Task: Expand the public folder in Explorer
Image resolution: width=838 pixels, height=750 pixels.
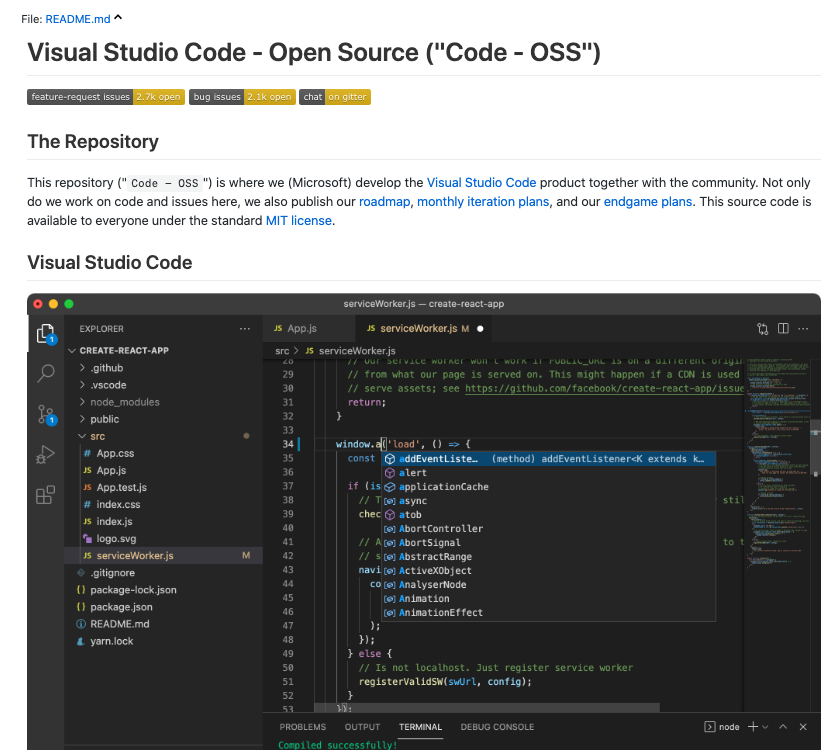Action: click(104, 419)
